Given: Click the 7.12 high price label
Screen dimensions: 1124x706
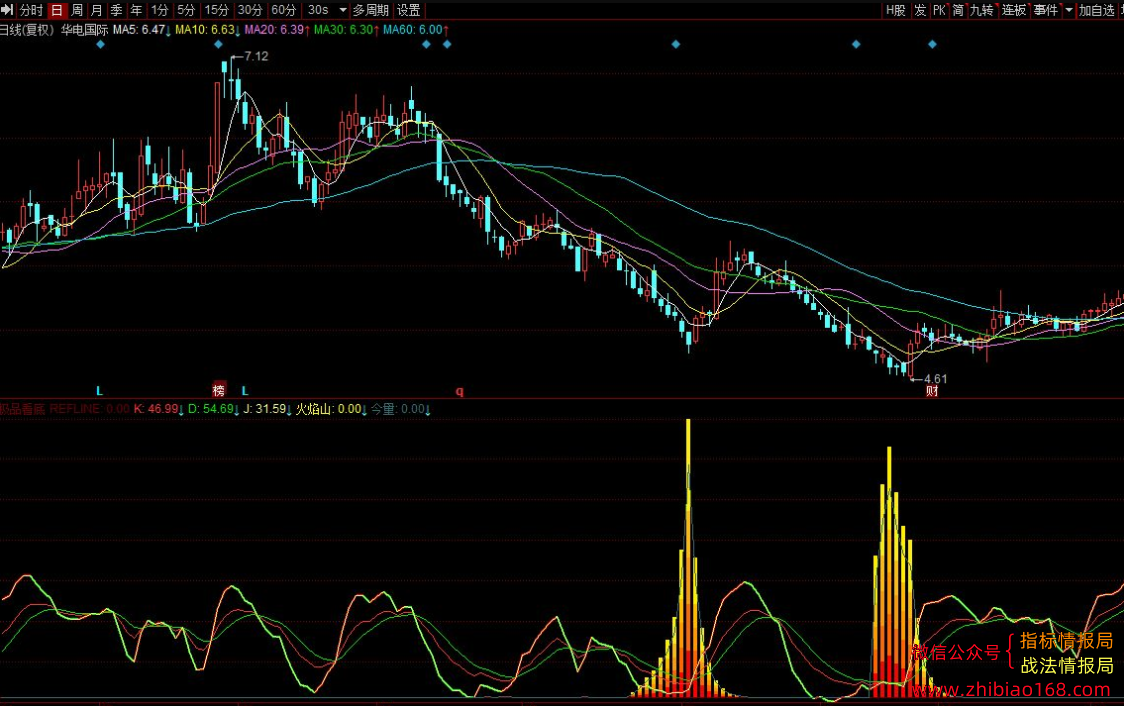Looking at the screenshot, I should tap(256, 56).
